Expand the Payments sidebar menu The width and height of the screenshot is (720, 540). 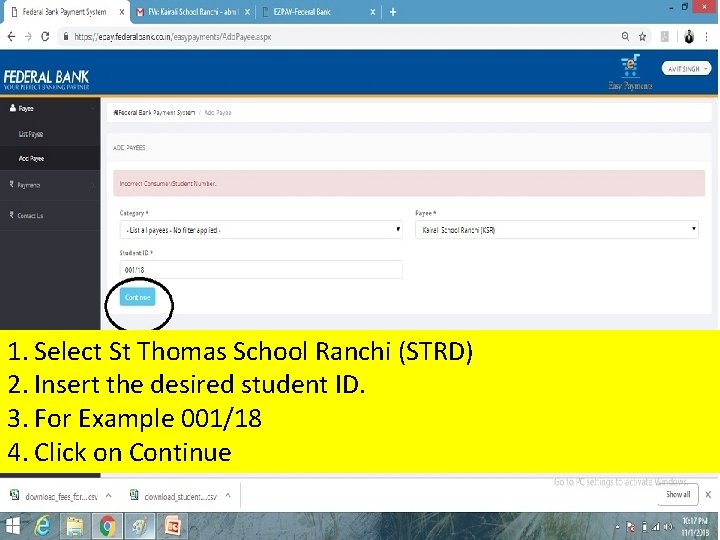coord(50,185)
